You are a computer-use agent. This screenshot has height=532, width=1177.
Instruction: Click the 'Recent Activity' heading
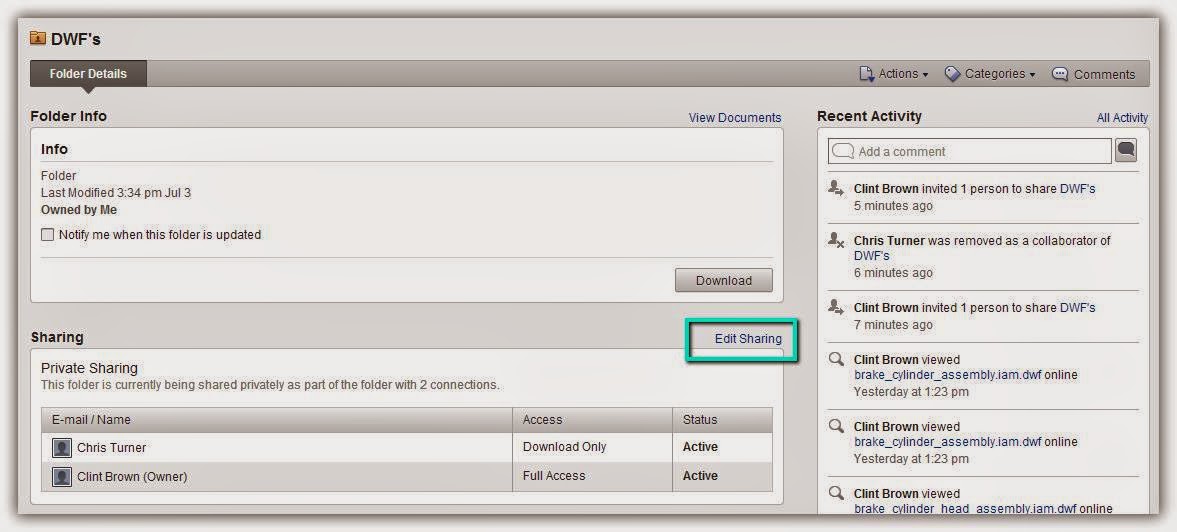pyautogui.click(x=869, y=116)
